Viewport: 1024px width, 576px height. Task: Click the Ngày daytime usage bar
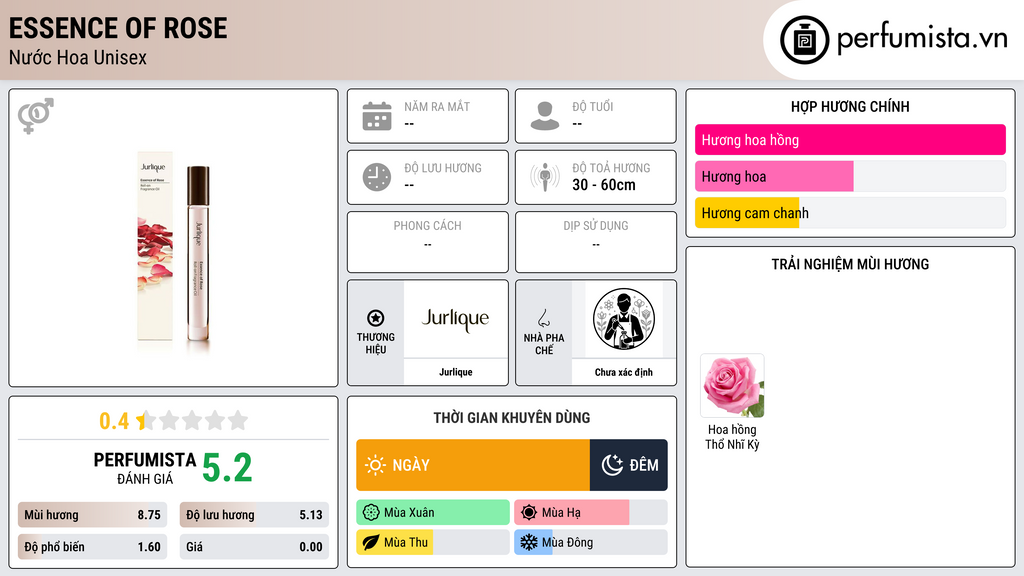coord(473,465)
